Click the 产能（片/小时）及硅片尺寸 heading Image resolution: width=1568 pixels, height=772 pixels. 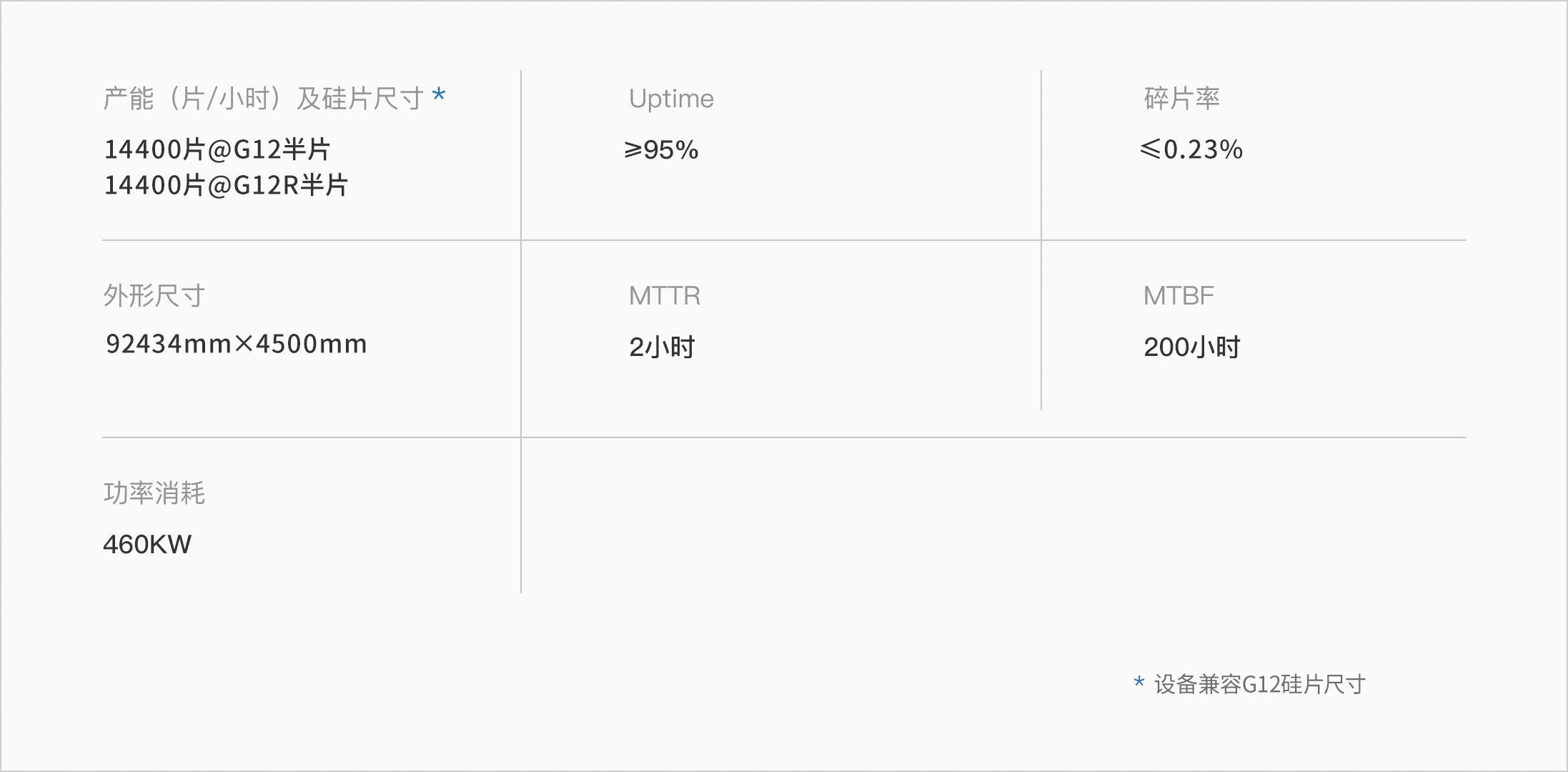263,99
